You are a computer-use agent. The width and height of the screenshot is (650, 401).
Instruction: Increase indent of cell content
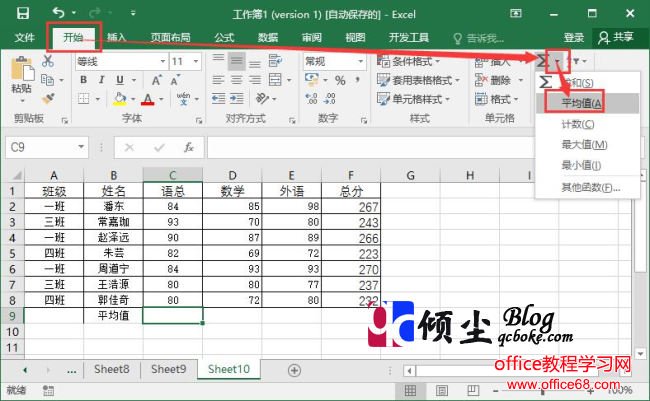point(237,99)
